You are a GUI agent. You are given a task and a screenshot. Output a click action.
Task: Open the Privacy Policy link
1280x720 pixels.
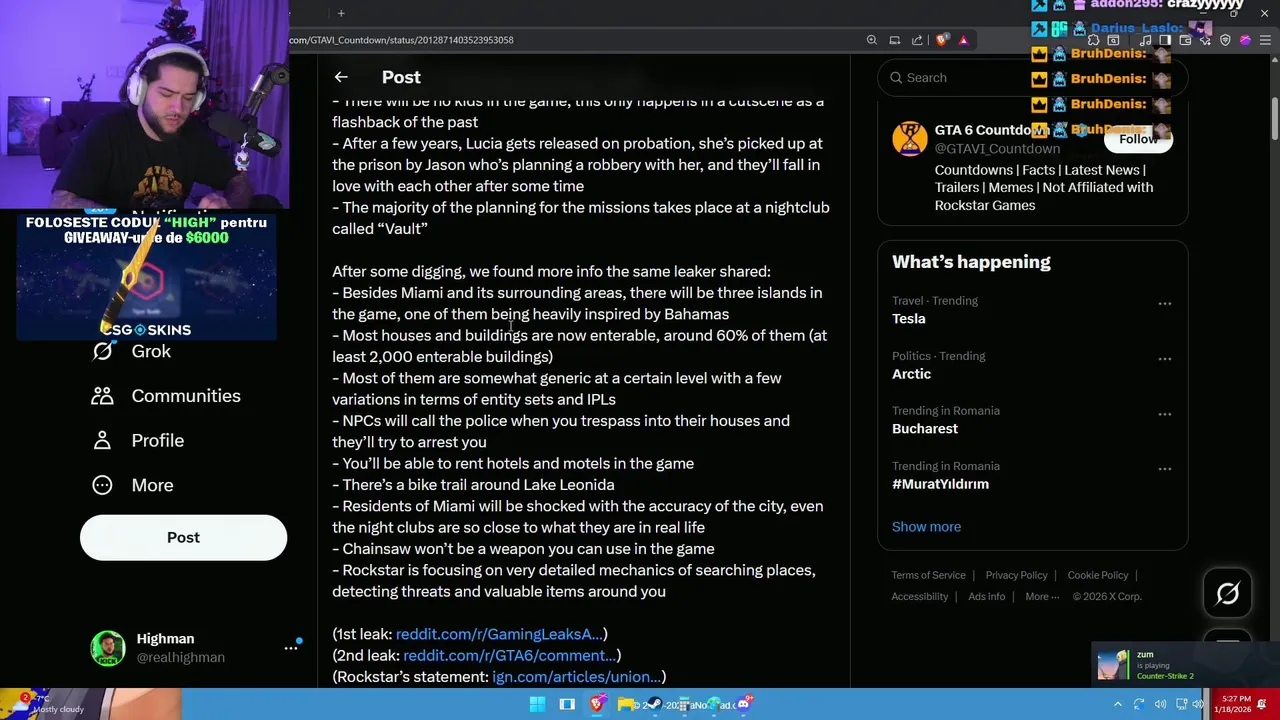1016,575
